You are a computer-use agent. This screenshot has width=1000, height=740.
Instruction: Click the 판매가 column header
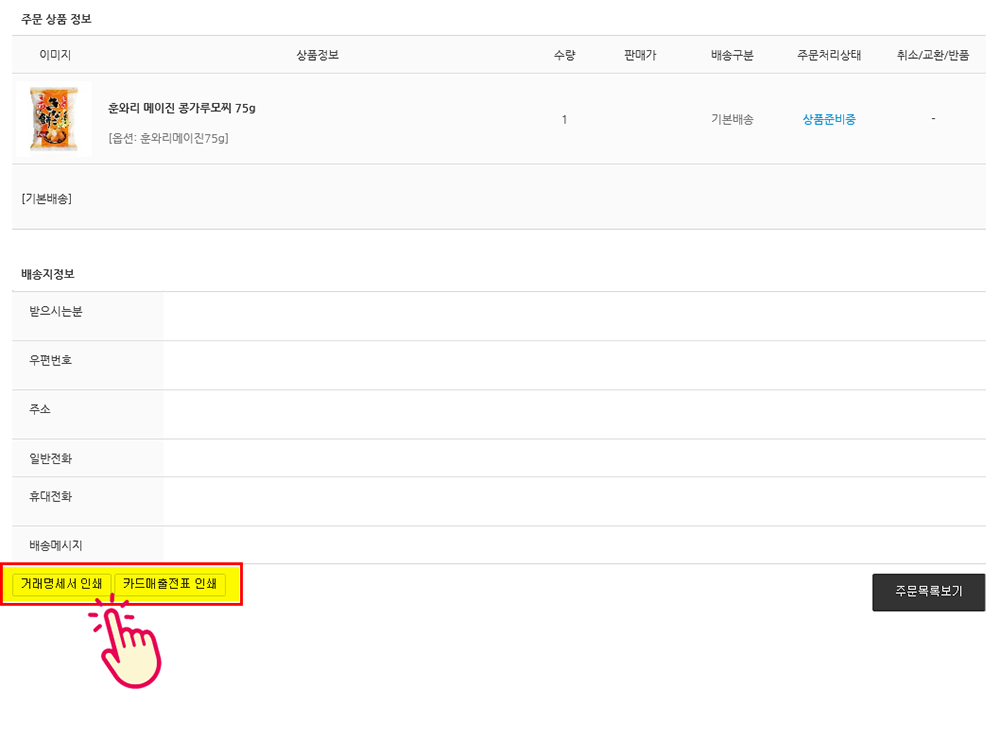[x=640, y=55]
